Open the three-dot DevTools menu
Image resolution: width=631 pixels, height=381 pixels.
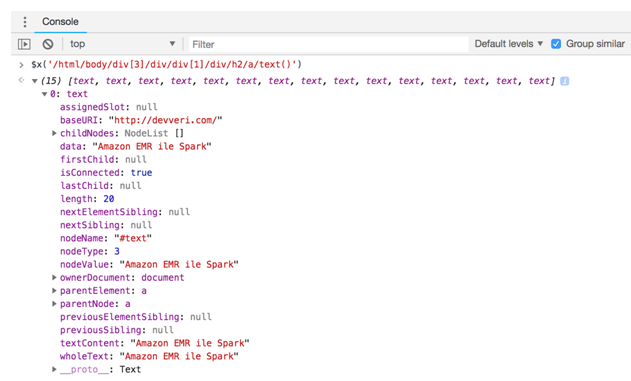point(25,22)
